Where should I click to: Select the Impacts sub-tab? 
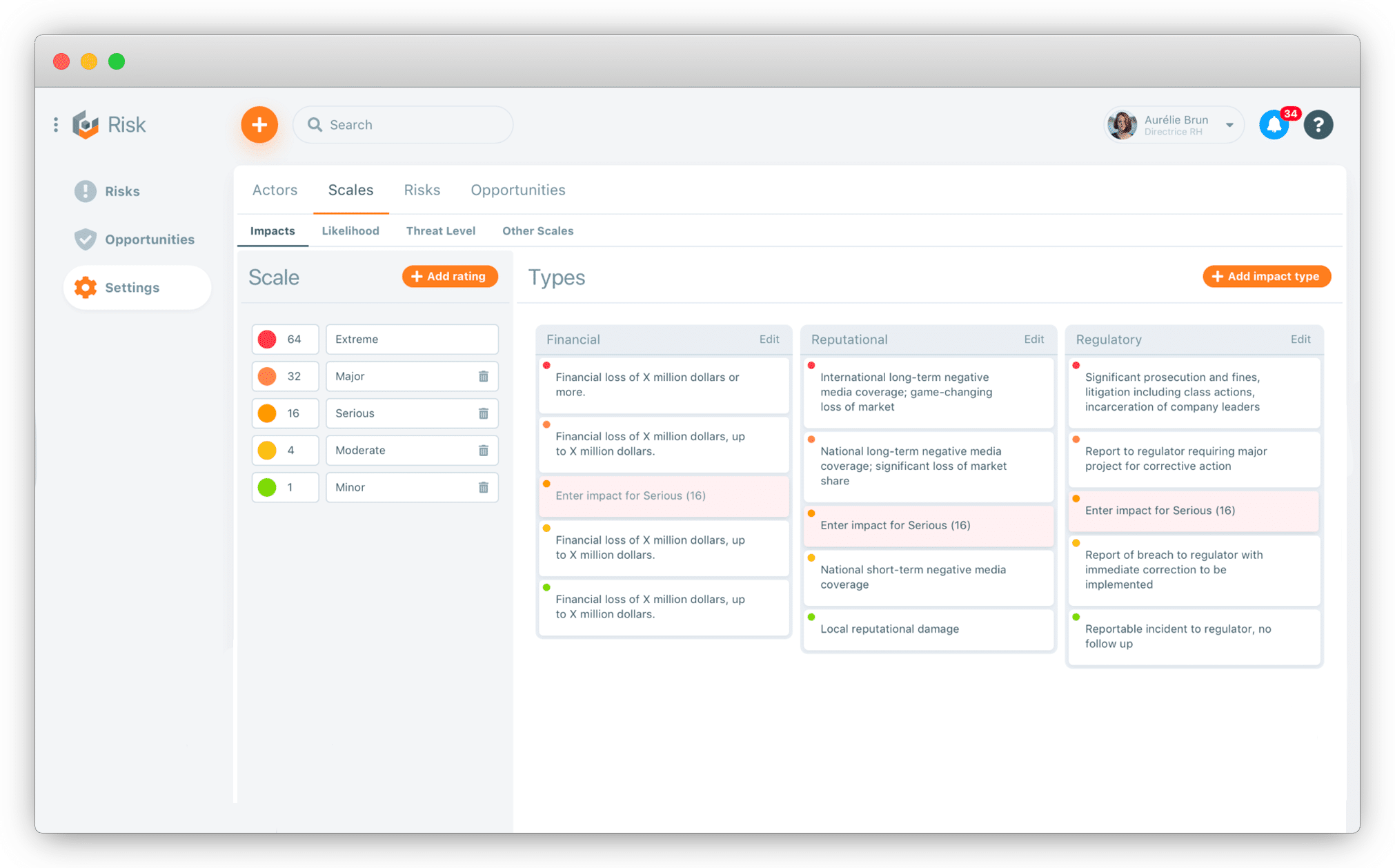tap(273, 231)
